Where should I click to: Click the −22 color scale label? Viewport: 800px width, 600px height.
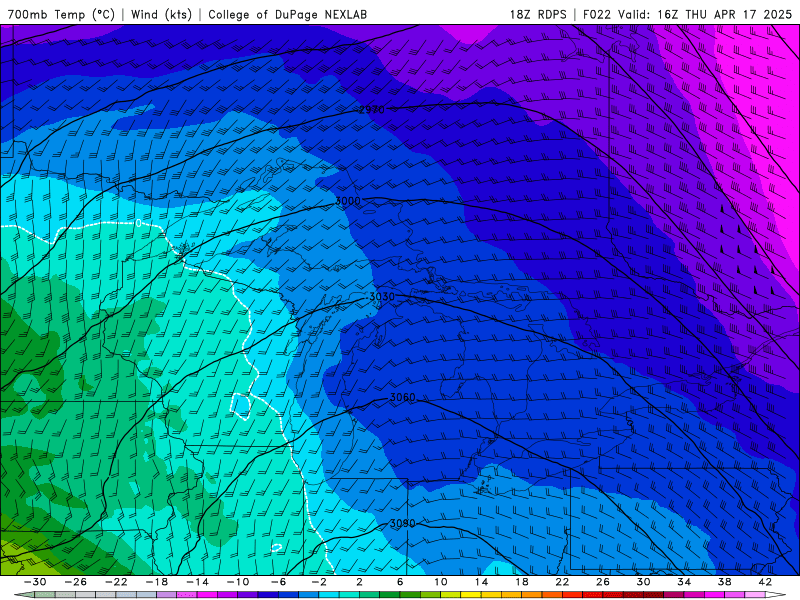(x=116, y=582)
